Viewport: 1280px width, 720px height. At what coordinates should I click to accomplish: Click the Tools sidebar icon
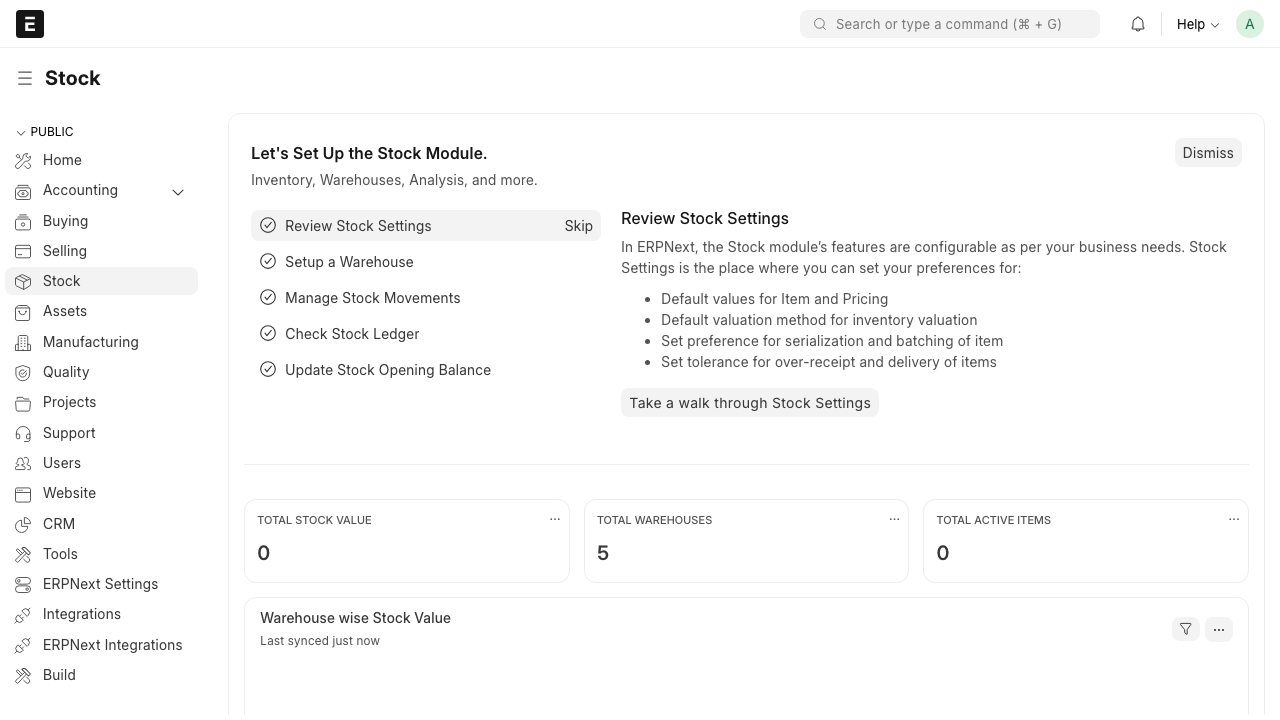click(23, 554)
